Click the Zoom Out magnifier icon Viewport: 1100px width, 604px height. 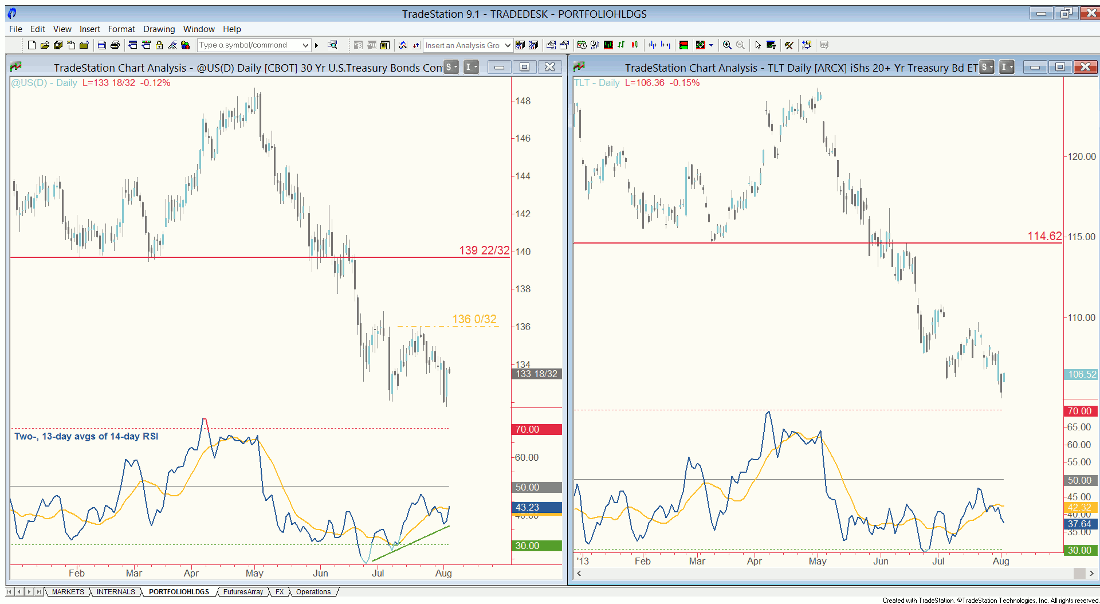[740, 45]
